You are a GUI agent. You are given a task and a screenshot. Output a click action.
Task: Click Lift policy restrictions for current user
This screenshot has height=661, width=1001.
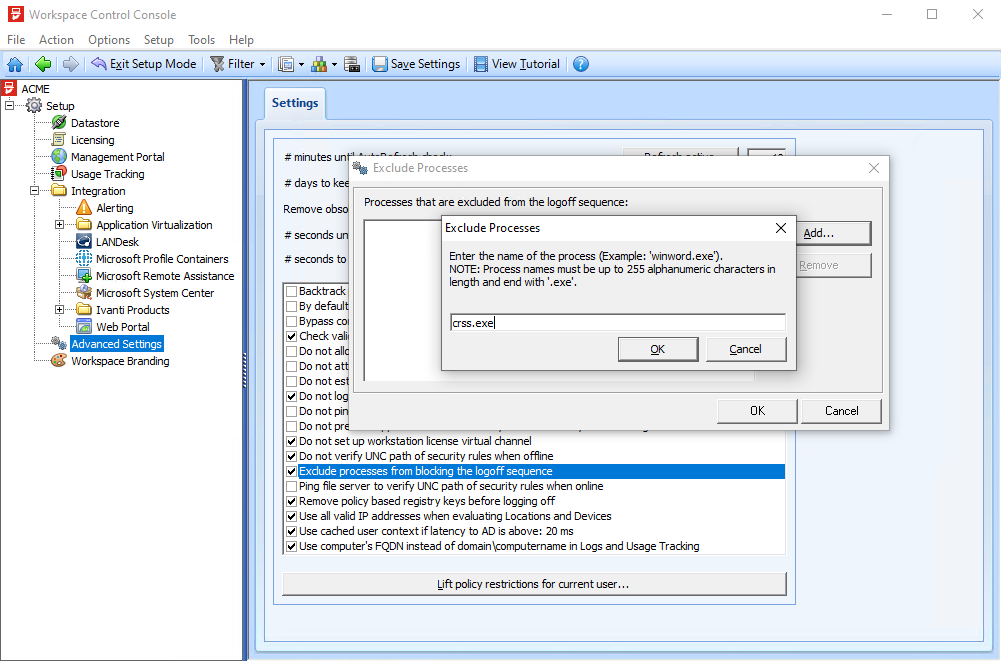[x=534, y=584]
